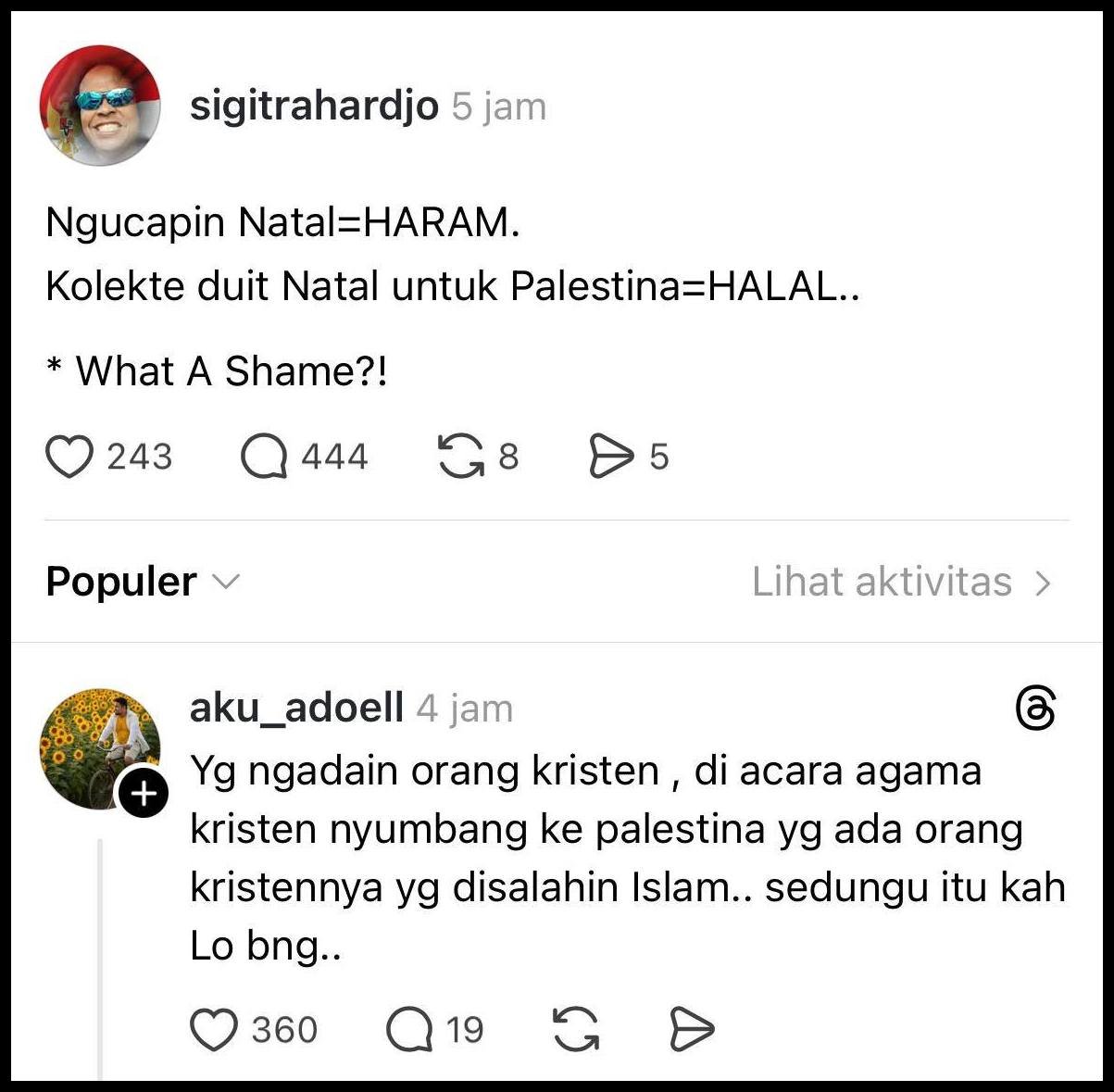Screen dimensions: 1114x1092
Task: Click the 4 jam timestamp on reply
Action: pyautogui.click(x=465, y=709)
